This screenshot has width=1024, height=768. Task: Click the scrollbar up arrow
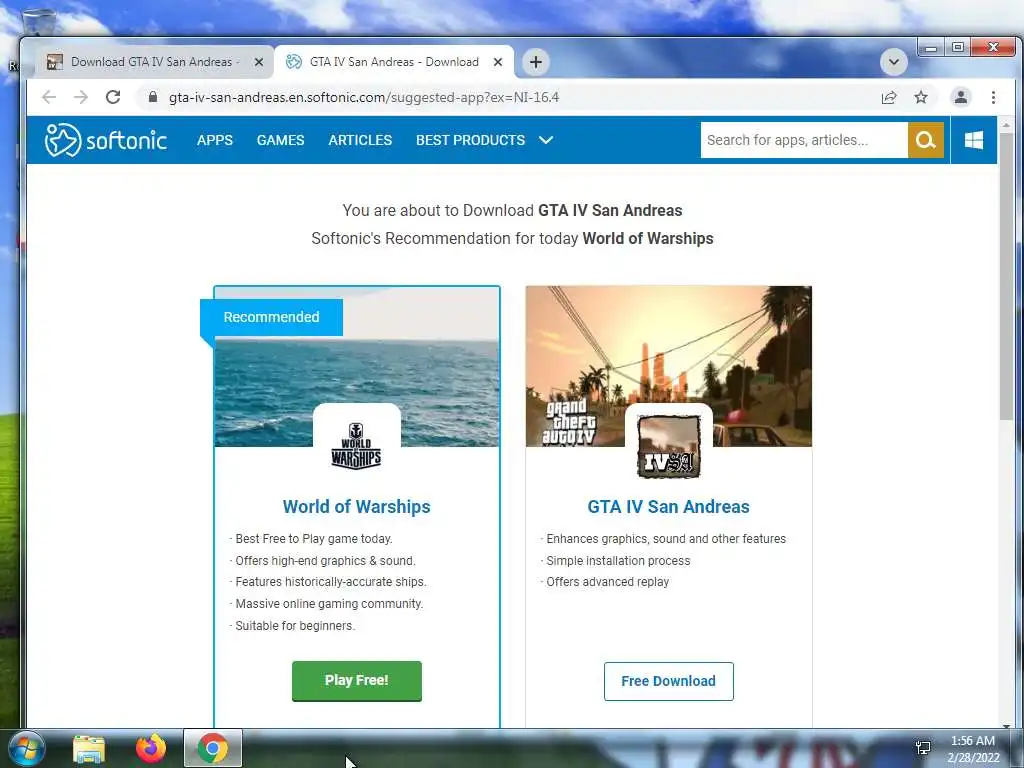click(x=1006, y=124)
